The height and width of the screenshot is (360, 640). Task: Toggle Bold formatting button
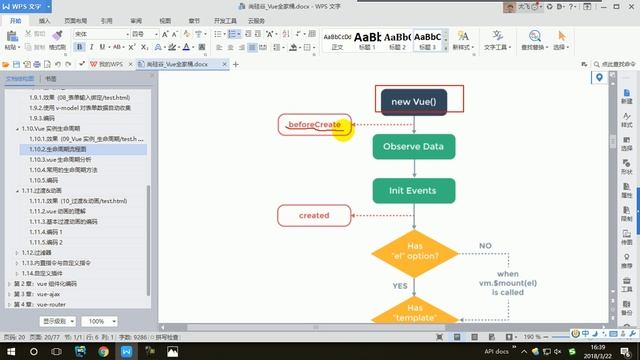(80, 47)
